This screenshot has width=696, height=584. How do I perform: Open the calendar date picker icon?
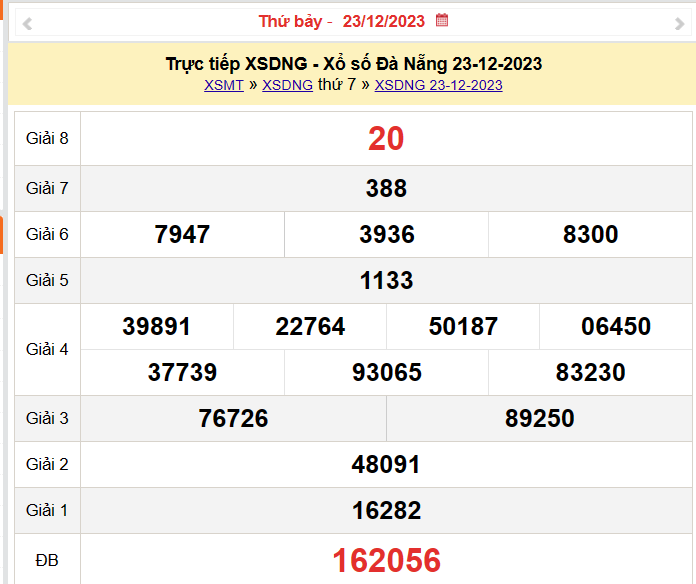click(x=442, y=20)
